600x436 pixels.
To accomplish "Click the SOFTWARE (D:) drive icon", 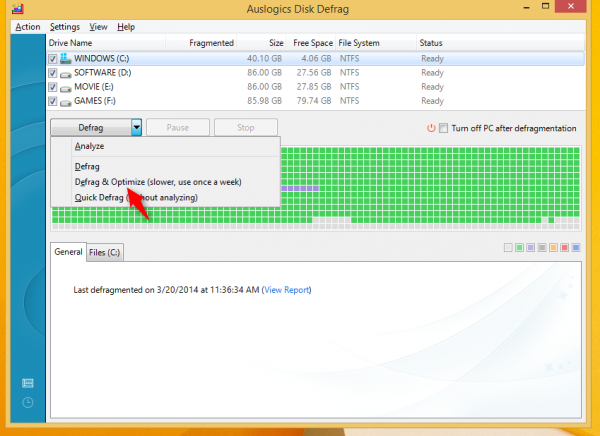I will click(66, 74).
